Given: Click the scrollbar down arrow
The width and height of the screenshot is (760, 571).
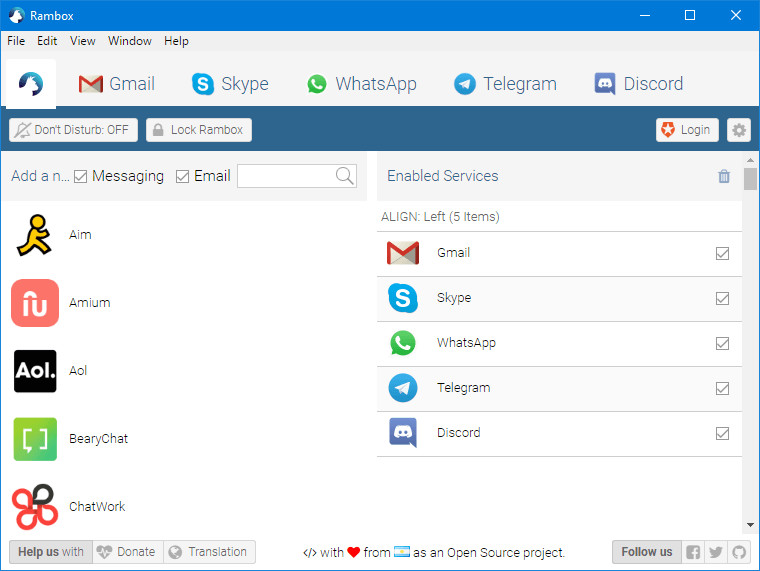Looking at the screenshot, I should (x=750, y=525).
